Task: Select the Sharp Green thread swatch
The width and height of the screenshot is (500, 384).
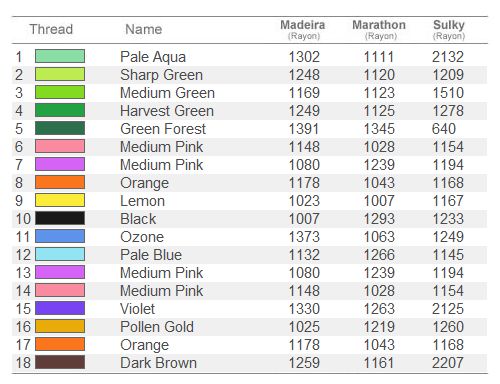Action: pyautogui.click(x=60, y=74)
